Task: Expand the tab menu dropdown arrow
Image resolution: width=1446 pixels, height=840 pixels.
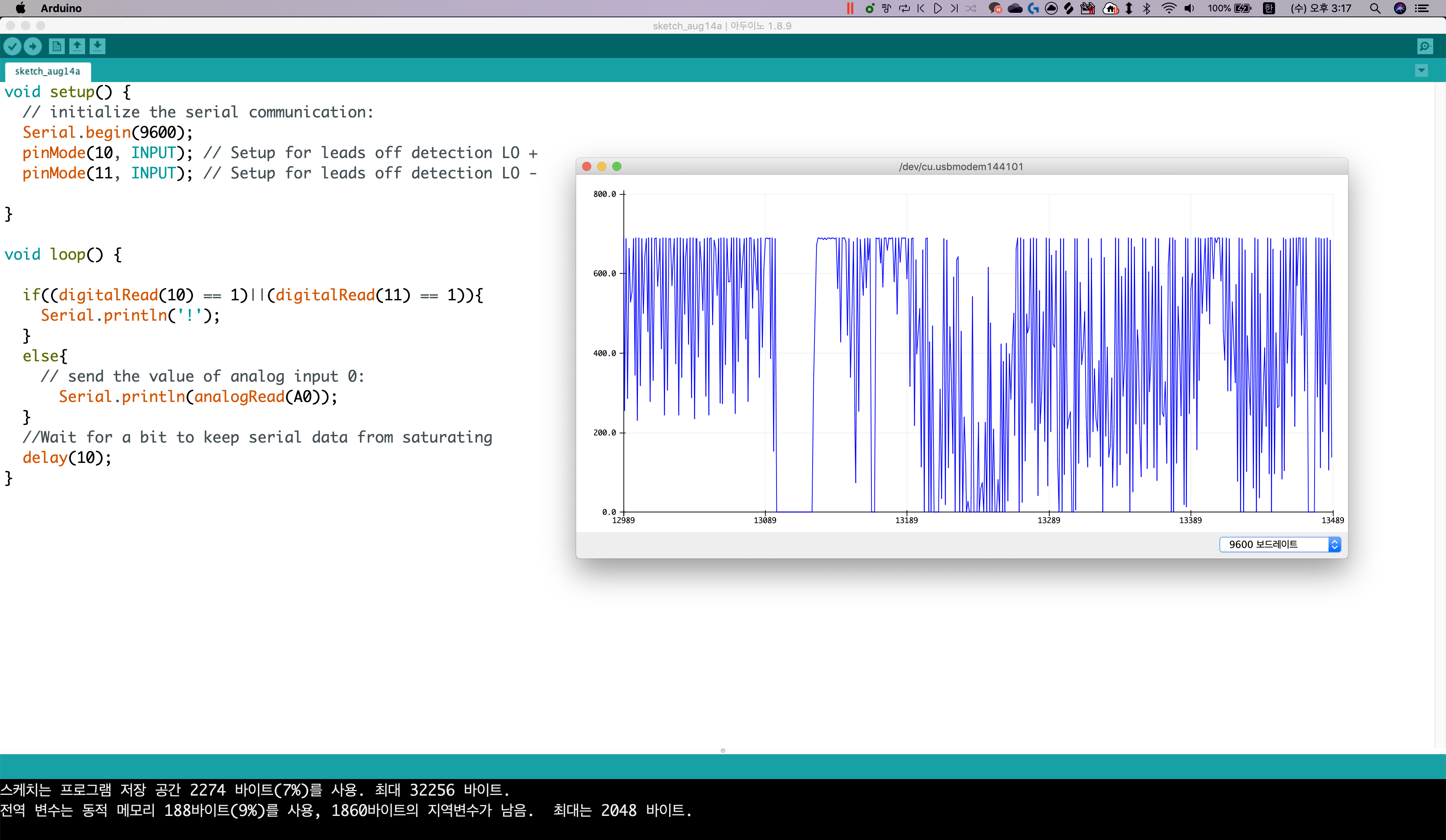Action: pos(1421,70)
